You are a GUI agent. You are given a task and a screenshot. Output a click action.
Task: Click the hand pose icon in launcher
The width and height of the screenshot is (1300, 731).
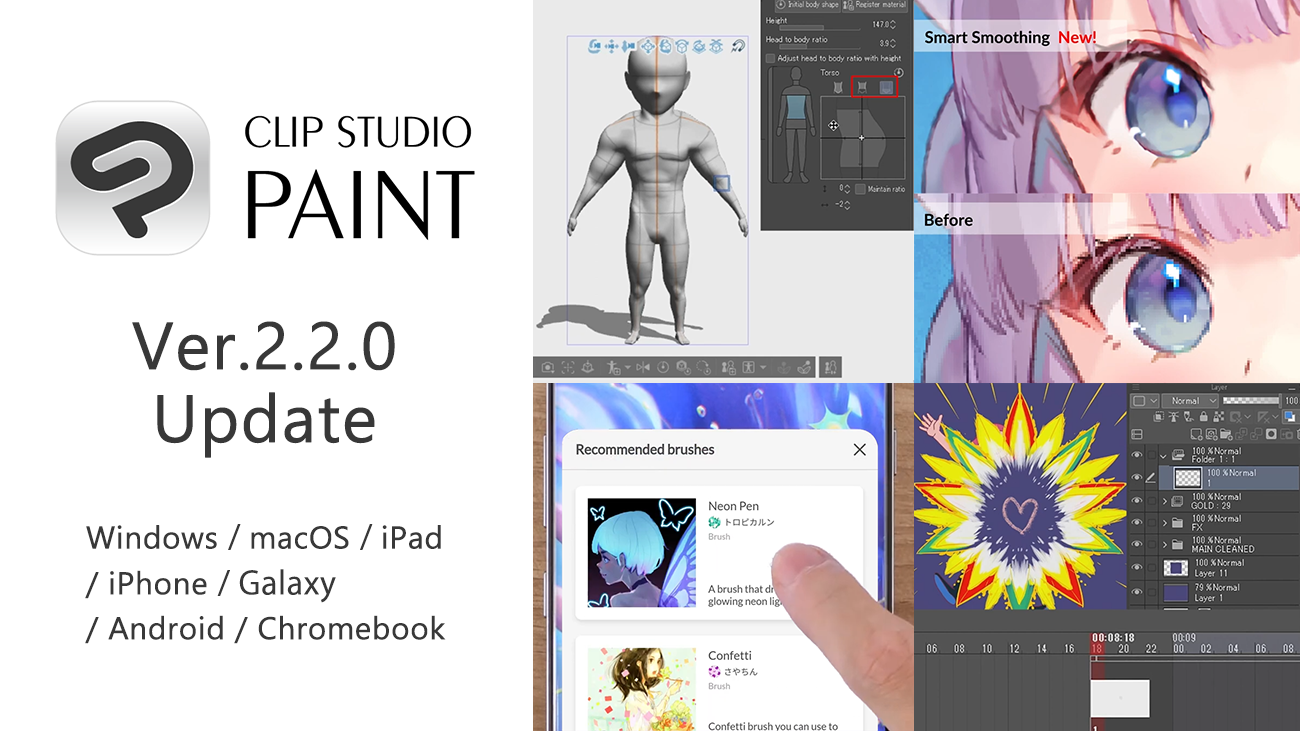coord(803,367)
